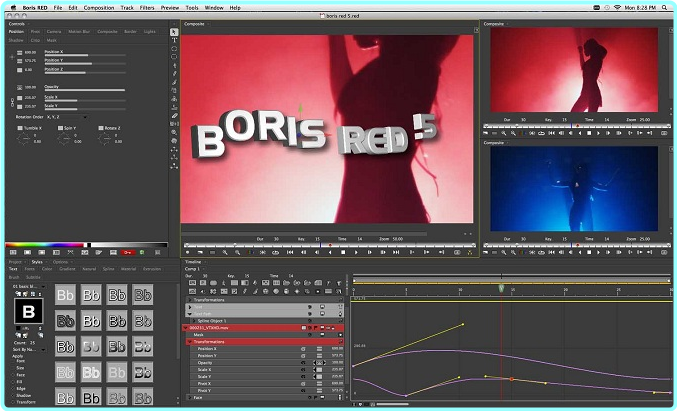Screen dimensions: 677x411
Task: Click sphere icon in timeline toolbar second row
Action: (276, 291)
